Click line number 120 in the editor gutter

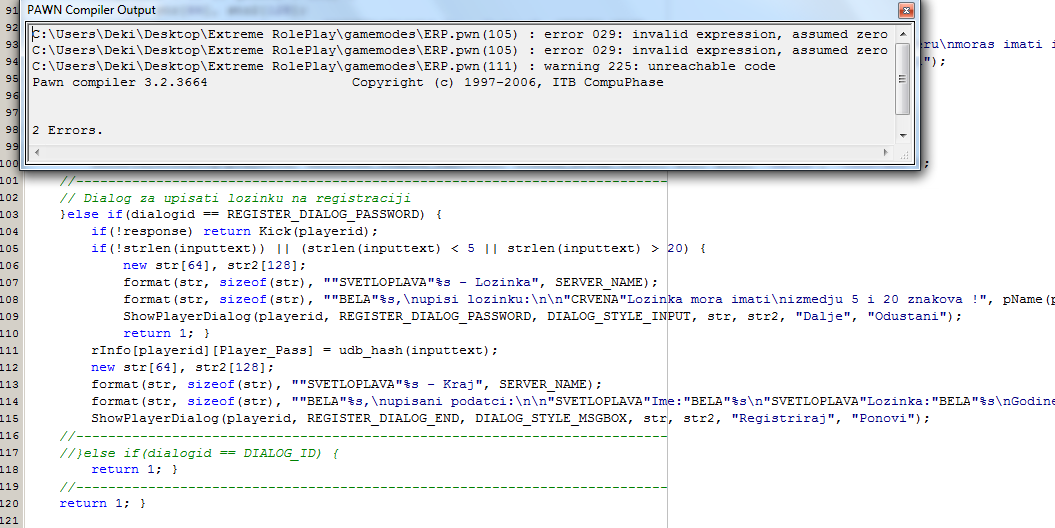pos(11,503)
